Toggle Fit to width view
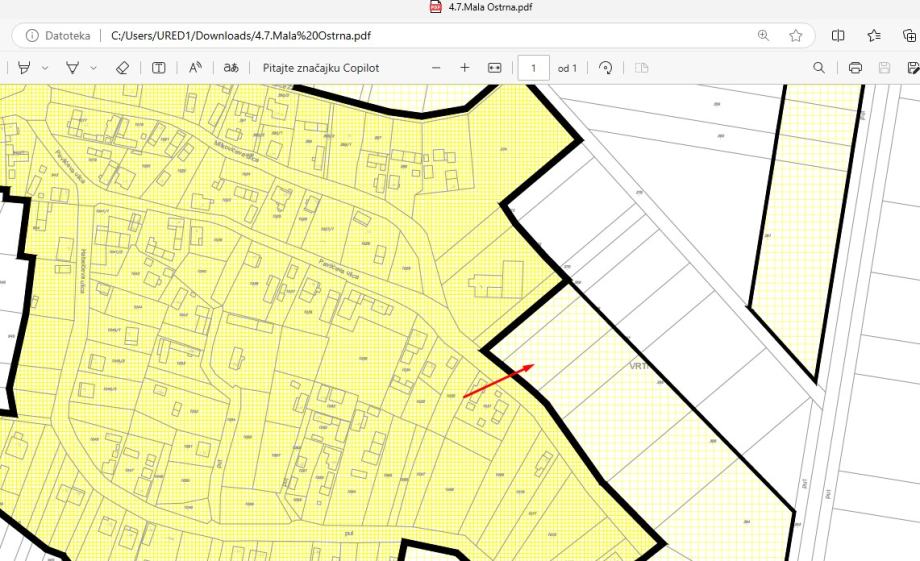 494,68
